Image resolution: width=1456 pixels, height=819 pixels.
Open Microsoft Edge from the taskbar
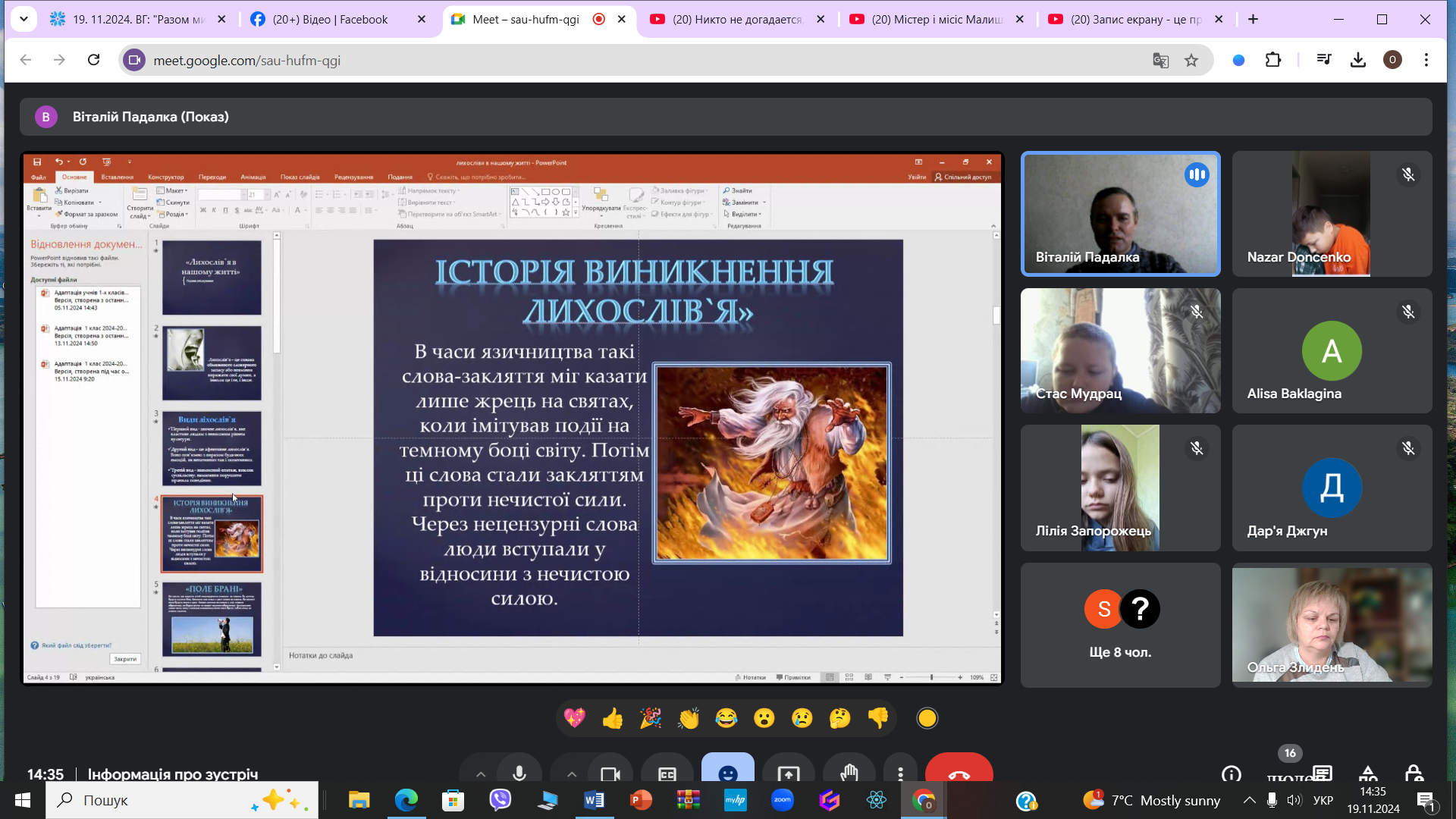point(406,800)
